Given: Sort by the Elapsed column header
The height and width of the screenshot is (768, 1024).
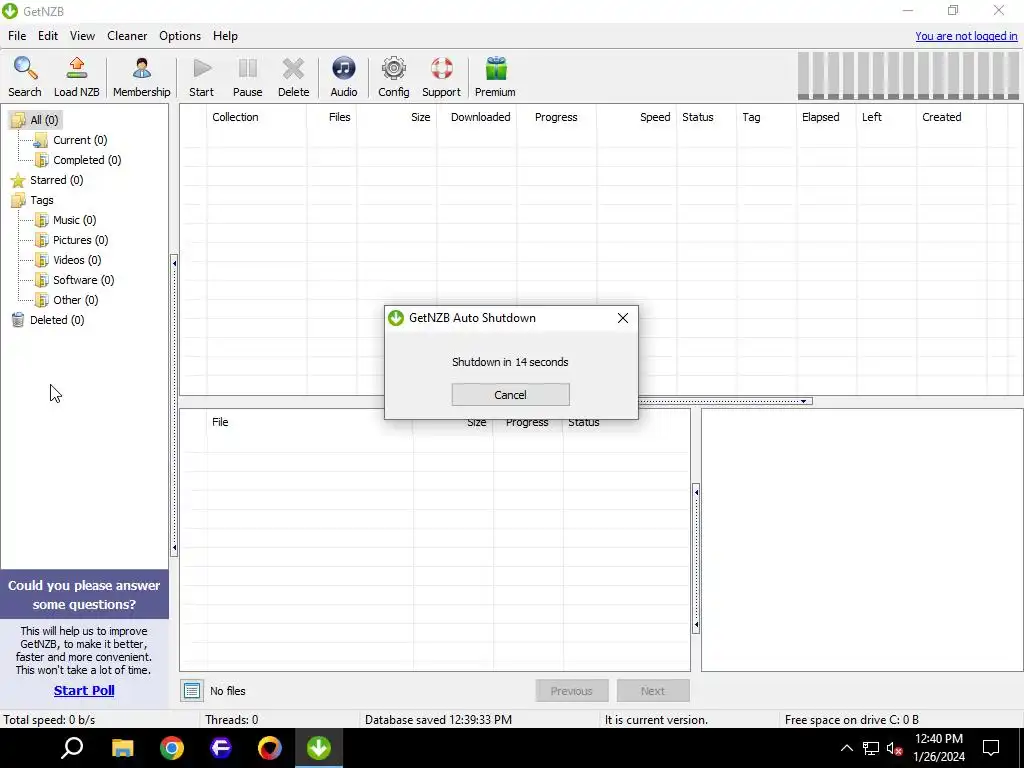Looking at the screenshot, I should 826,118.
